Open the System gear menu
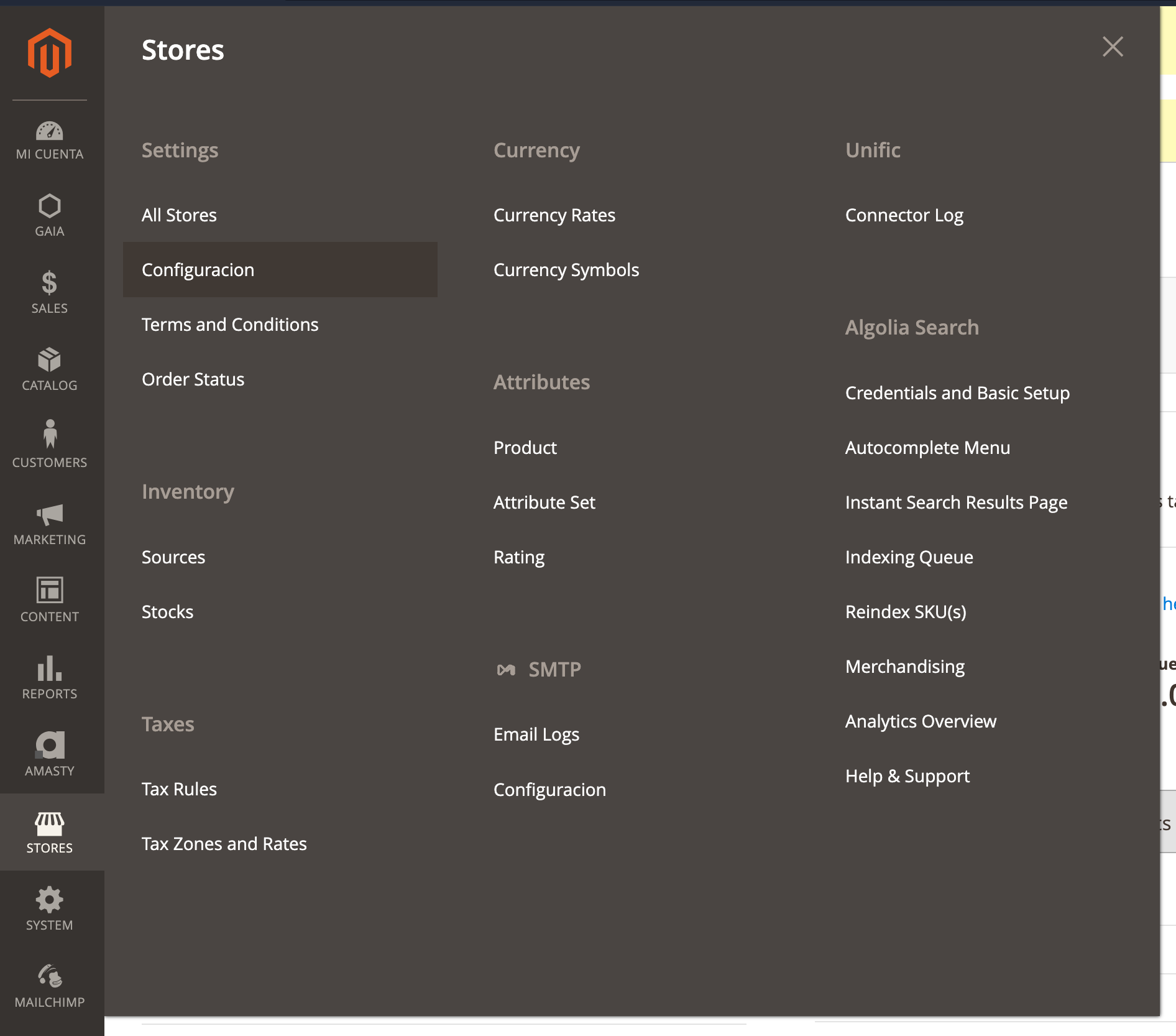The width and height of the screenshot is (1176, 1036). click(x=50, y=909)
